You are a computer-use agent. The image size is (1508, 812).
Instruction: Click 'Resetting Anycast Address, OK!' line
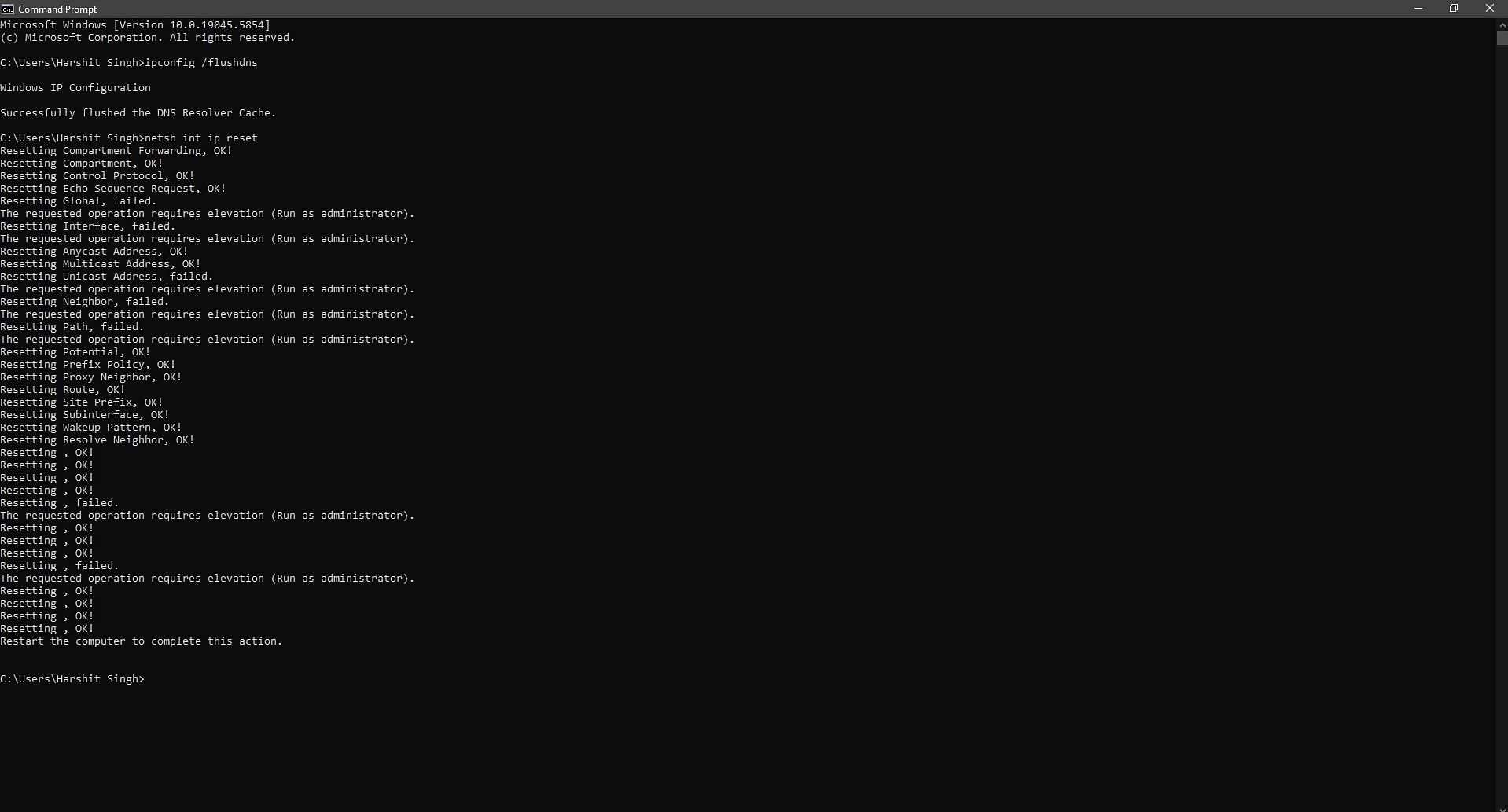(94, 252)
